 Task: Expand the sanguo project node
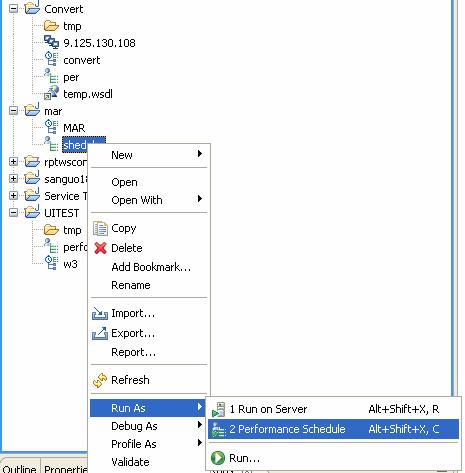click(x=13, y=178)
